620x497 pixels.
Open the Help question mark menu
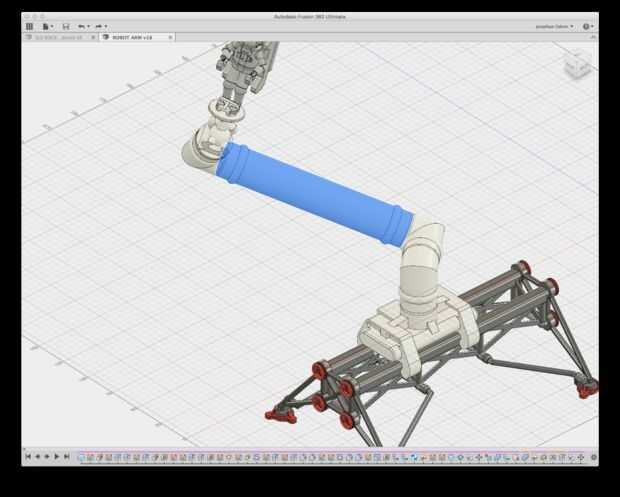point(587,26)
